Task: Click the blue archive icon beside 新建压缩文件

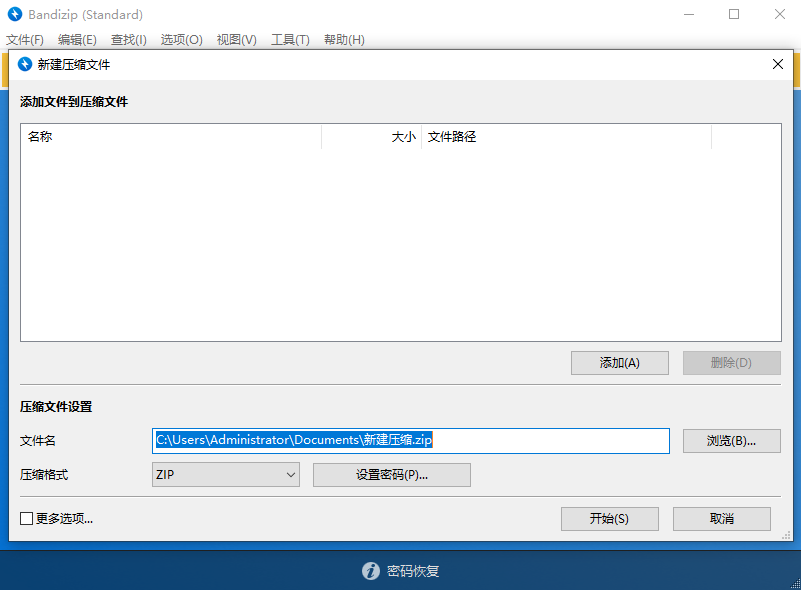Action: 27,64
